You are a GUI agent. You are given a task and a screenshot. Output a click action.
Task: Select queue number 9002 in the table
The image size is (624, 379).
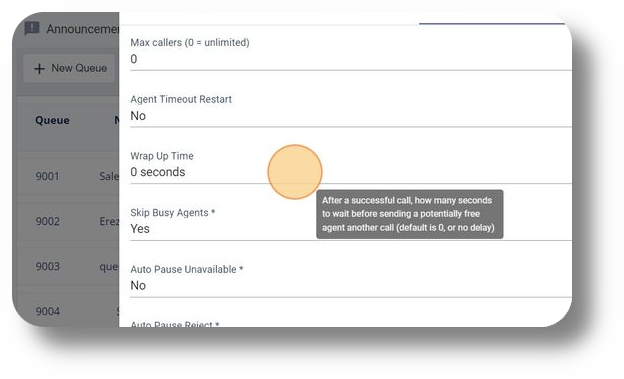[47, 221]
